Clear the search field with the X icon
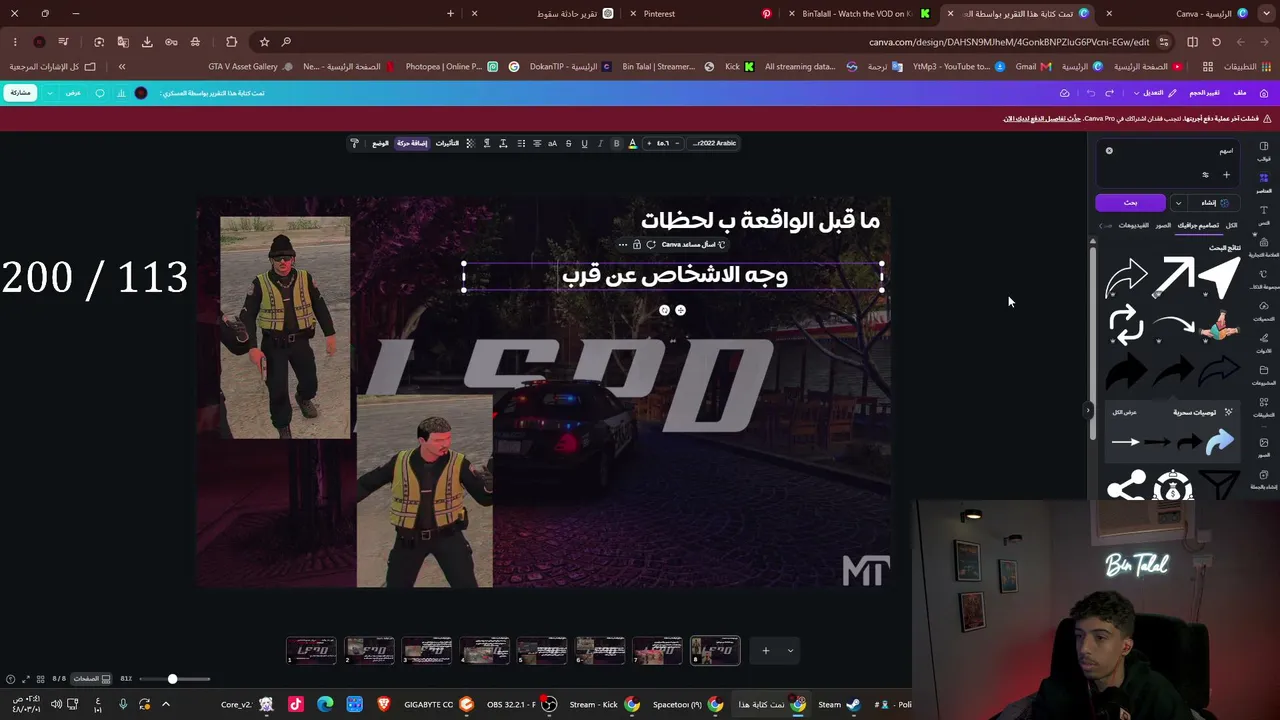Screen dimensions: 1280x720 (1109, 151)
